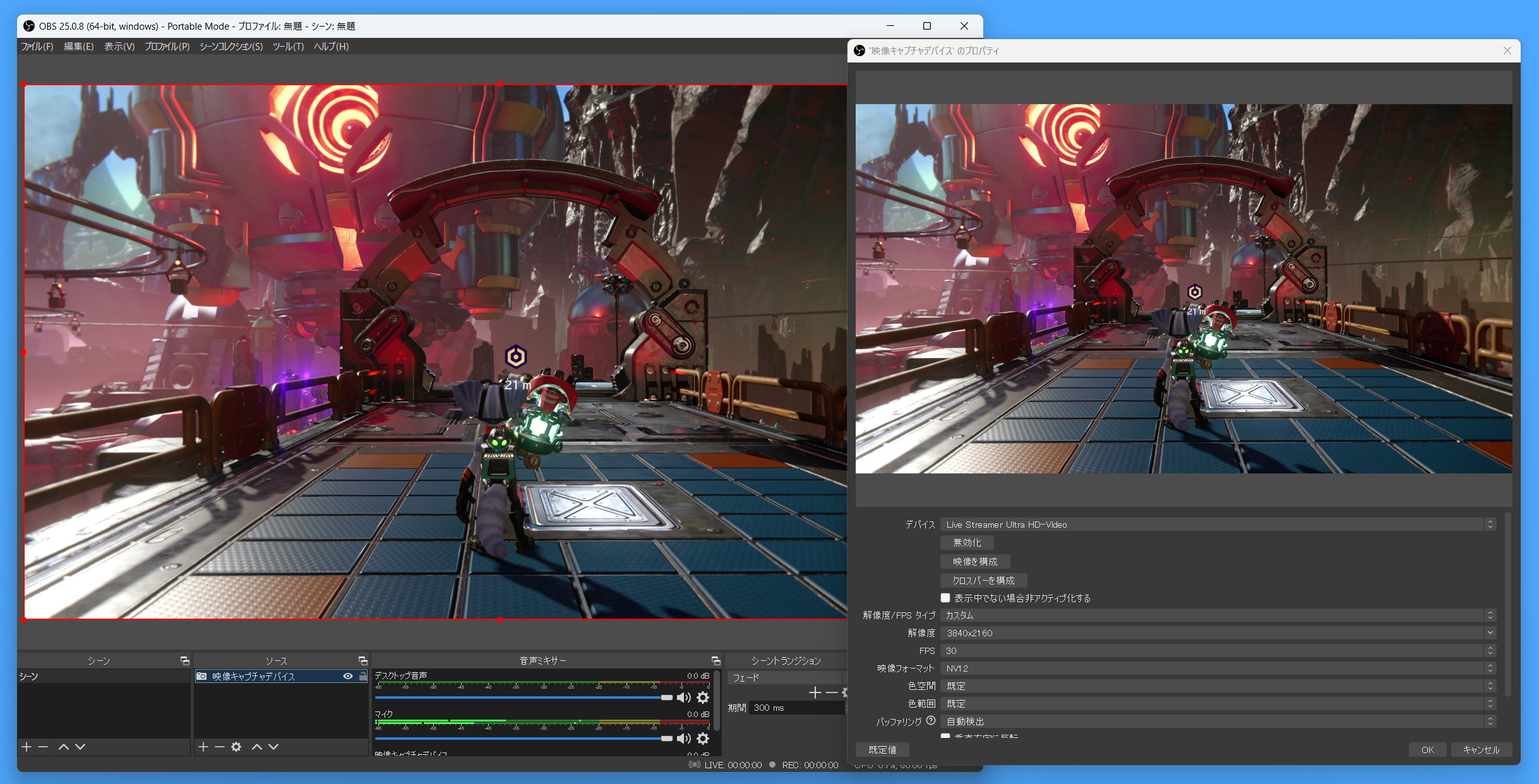Mute マイク speaker icon
The width and height of the screenshot is (1539, 784).
684,738
